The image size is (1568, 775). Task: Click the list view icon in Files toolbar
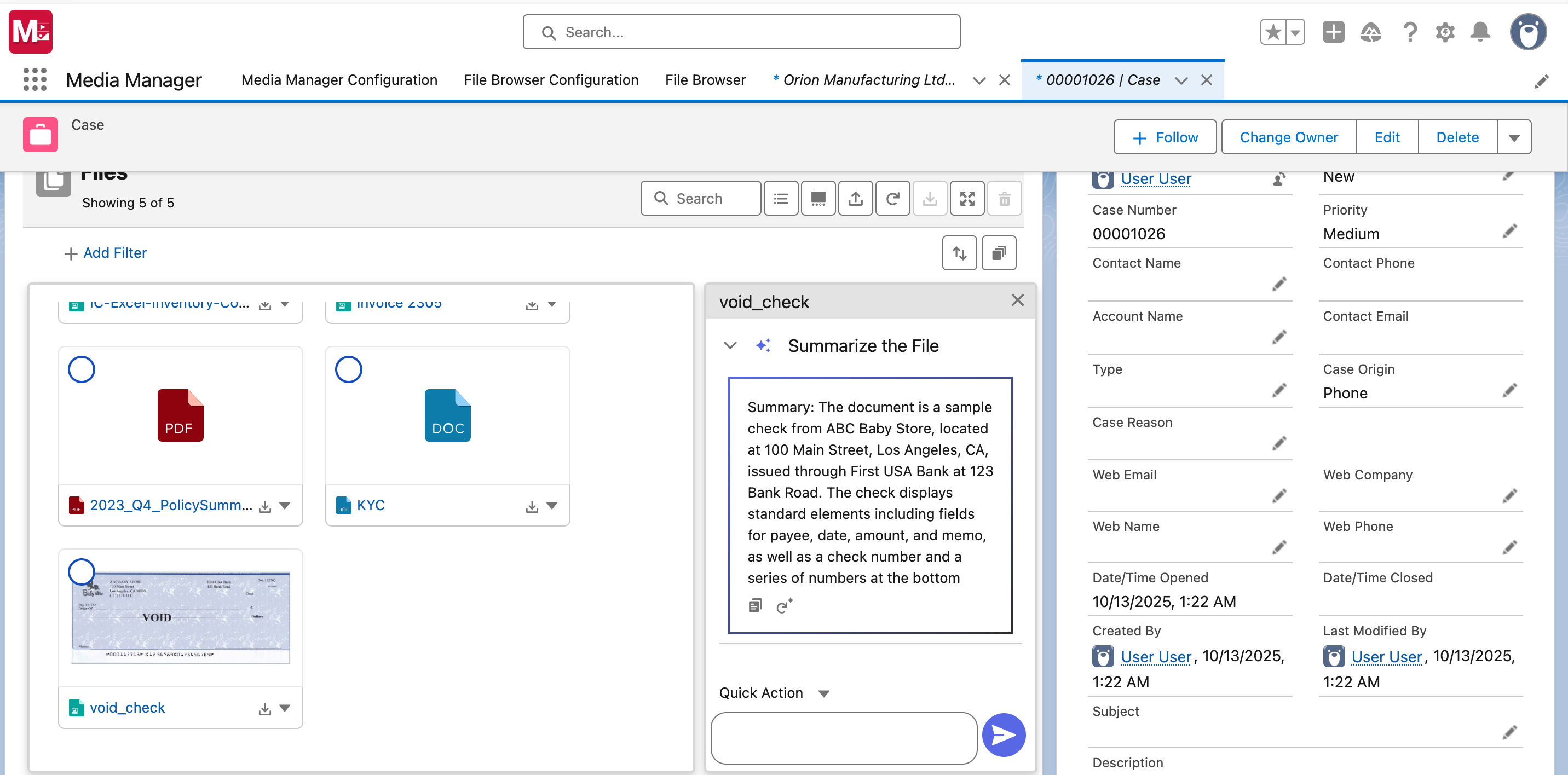click(x=781, y=198)
